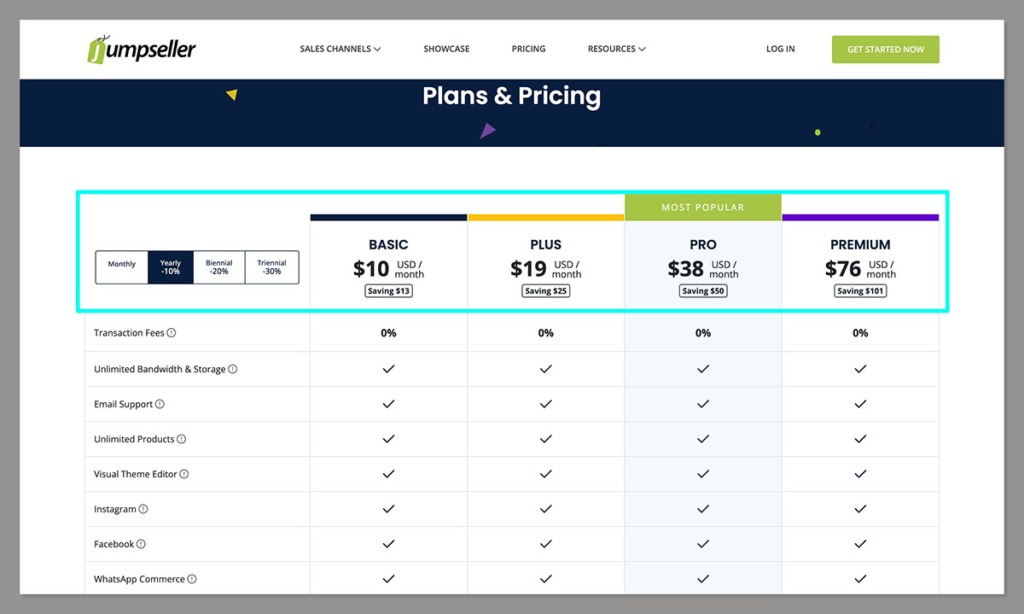Click the Most Popular badge above PRO
This screenshot has height=614, width=1024.
(702, 206)
